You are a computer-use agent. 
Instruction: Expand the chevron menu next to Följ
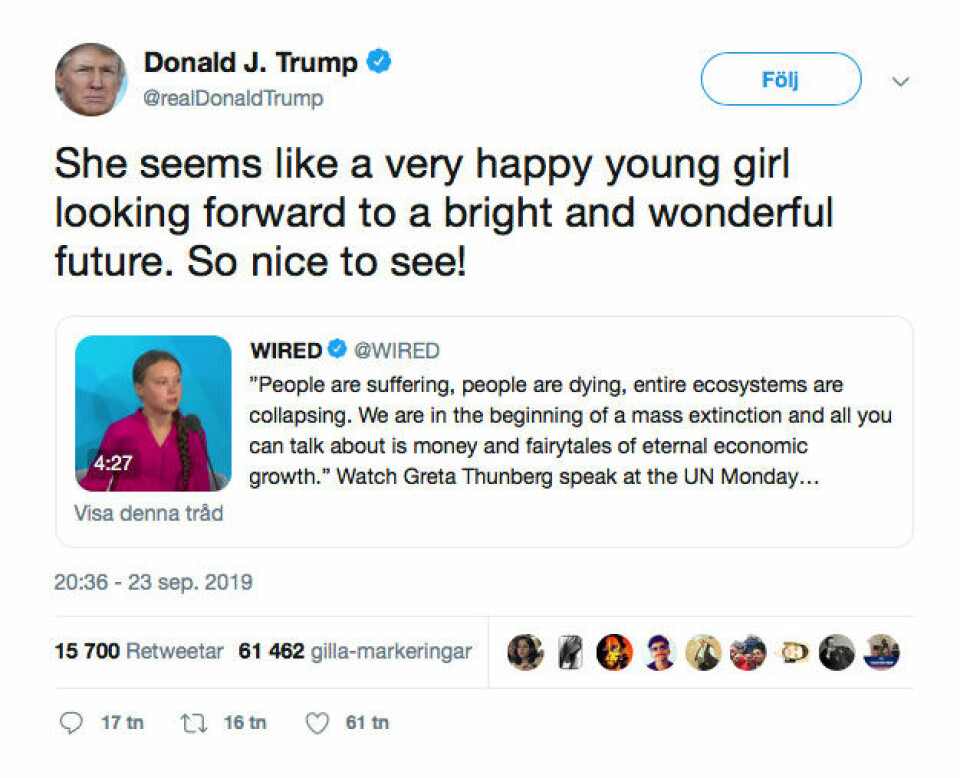900,81
